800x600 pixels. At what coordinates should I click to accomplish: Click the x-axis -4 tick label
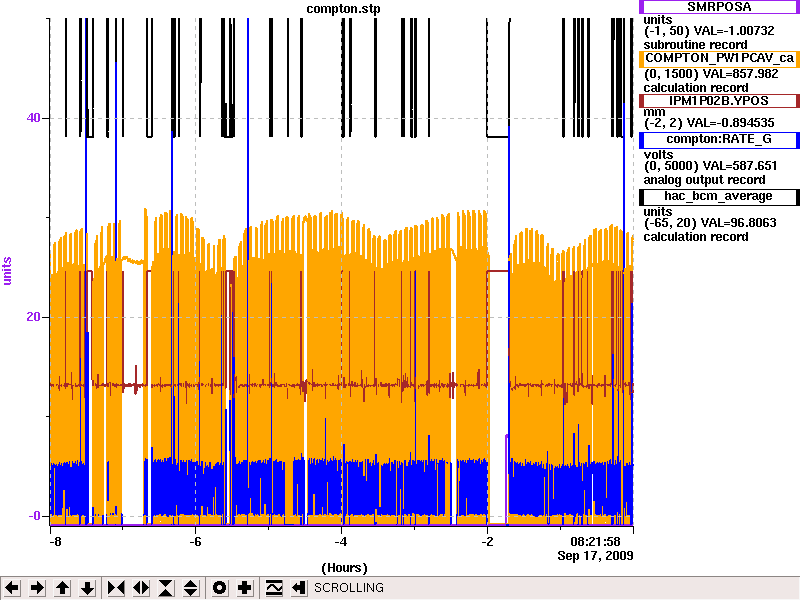click(341, 542)
